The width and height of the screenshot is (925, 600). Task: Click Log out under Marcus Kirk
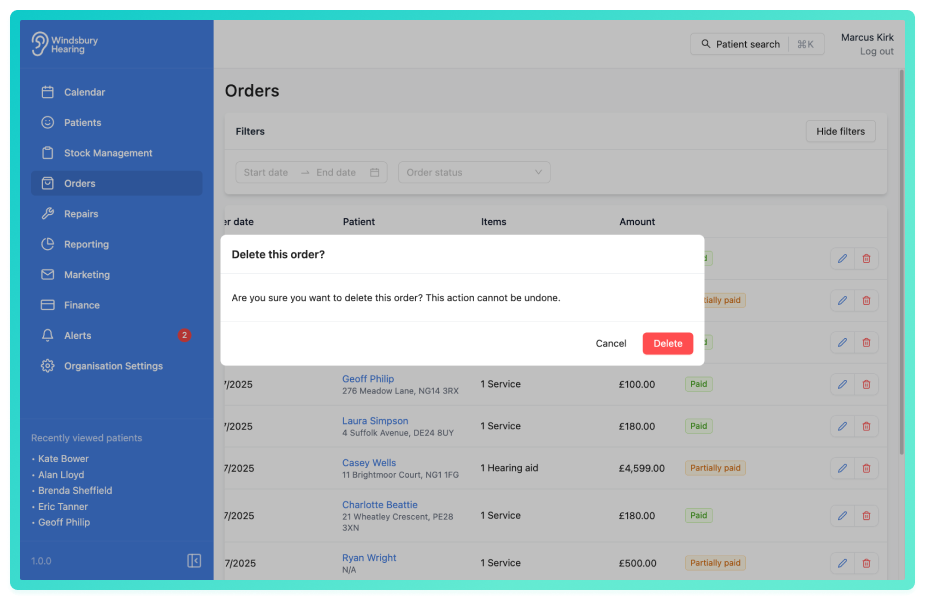[x=876, y=51]
